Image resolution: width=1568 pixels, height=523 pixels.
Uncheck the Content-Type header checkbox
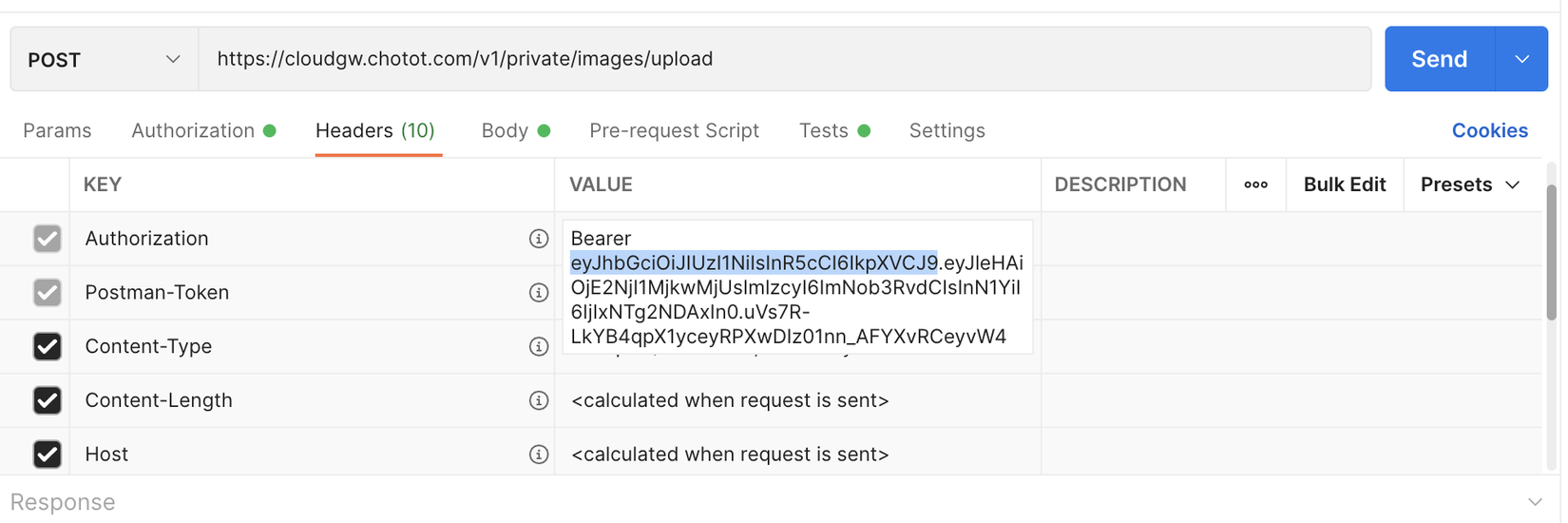pos(47,346)
